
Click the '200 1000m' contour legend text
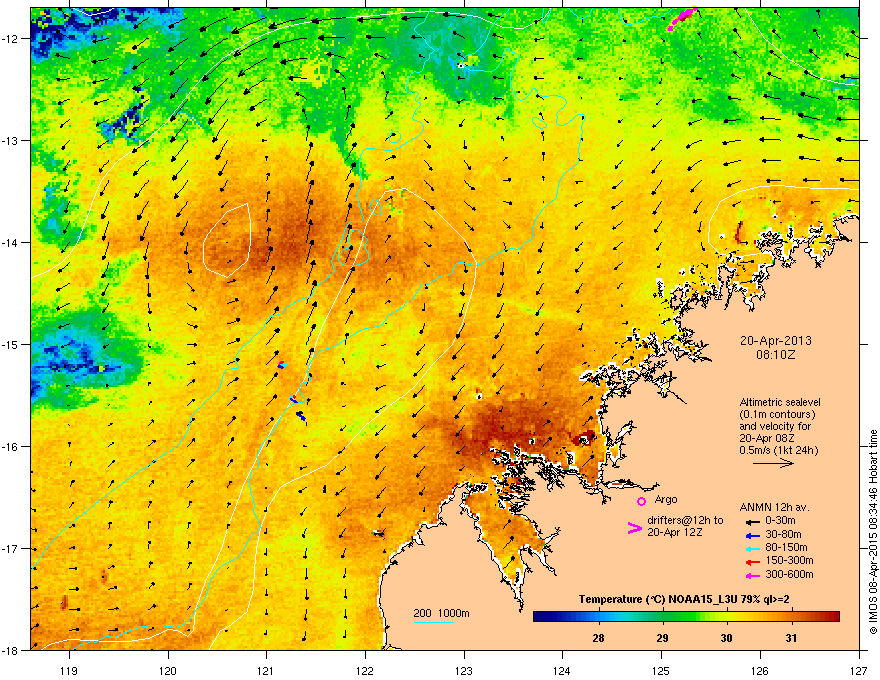pyautogui.click(x=441, y=613)
